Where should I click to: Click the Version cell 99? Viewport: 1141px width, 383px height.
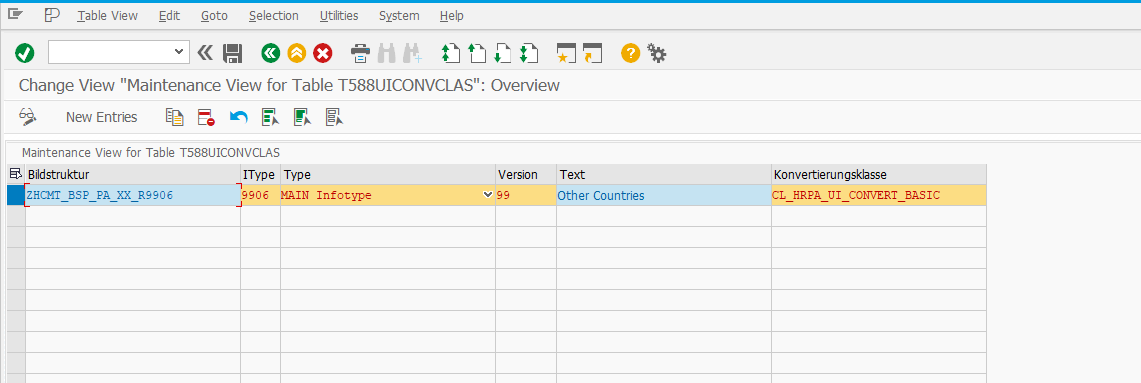tap(526, 195)
